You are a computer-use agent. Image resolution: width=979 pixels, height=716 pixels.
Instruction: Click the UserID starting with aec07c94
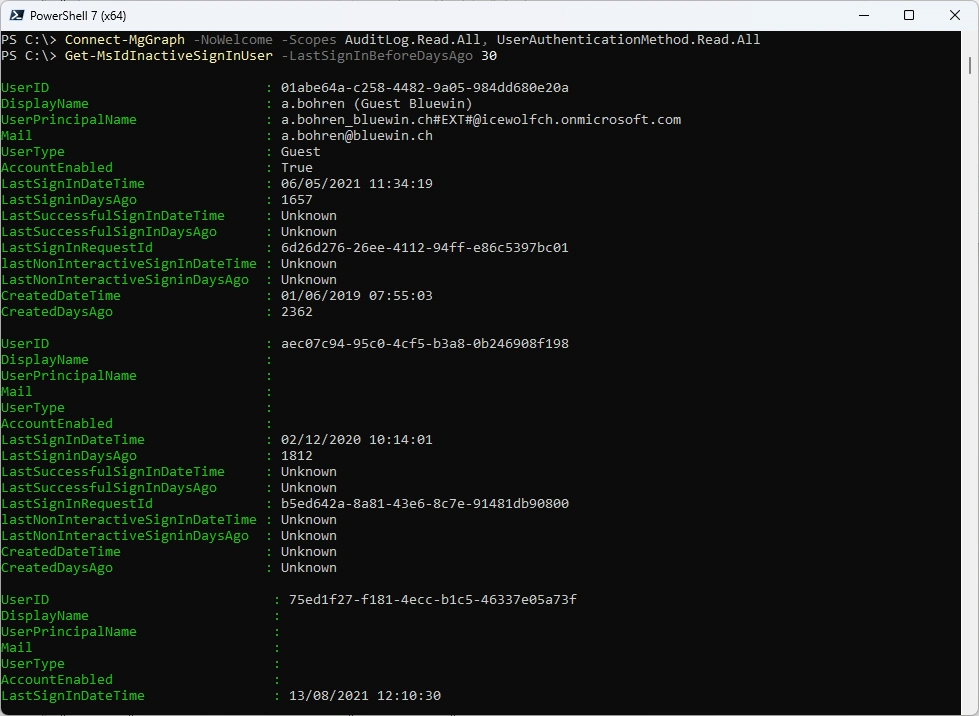point(424,344)
